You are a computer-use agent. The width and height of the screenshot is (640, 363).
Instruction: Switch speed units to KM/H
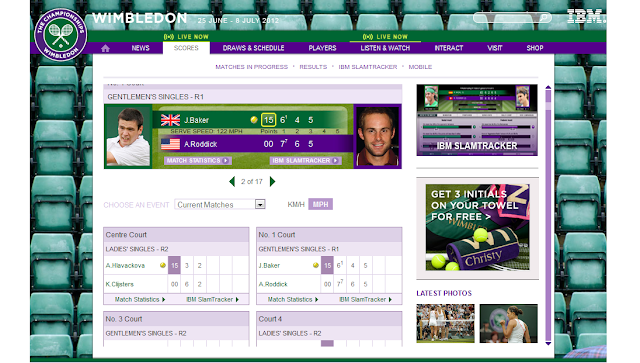pos(296,205)
